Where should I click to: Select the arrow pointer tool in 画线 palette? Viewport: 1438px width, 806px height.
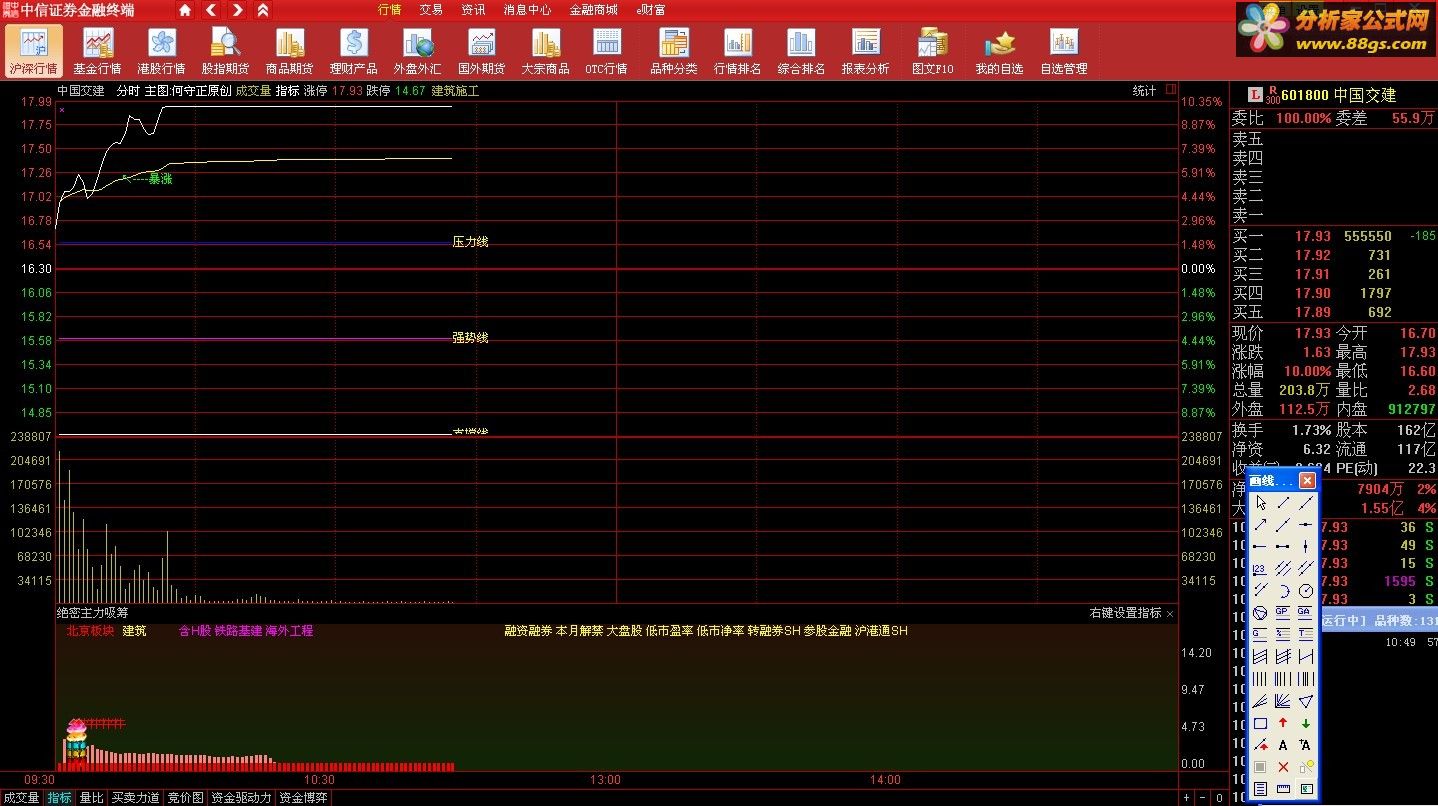coord(1260,502)
